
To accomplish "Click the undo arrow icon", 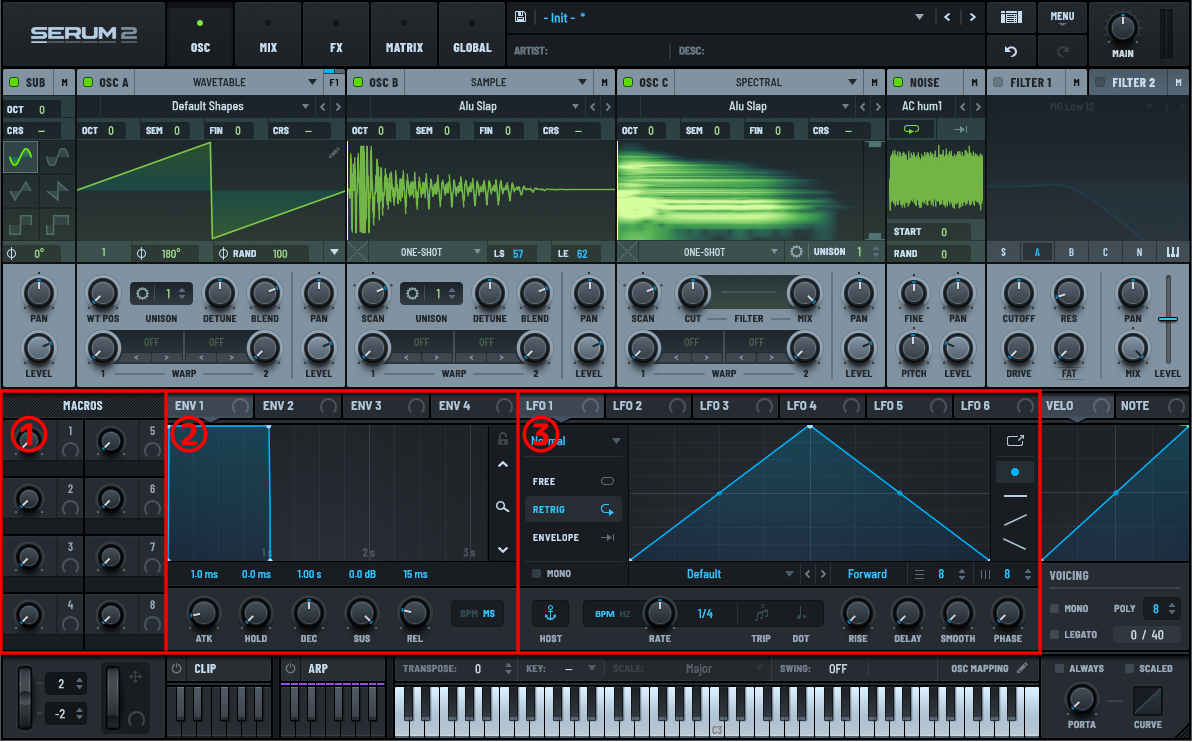I will tap(1011, 50).
